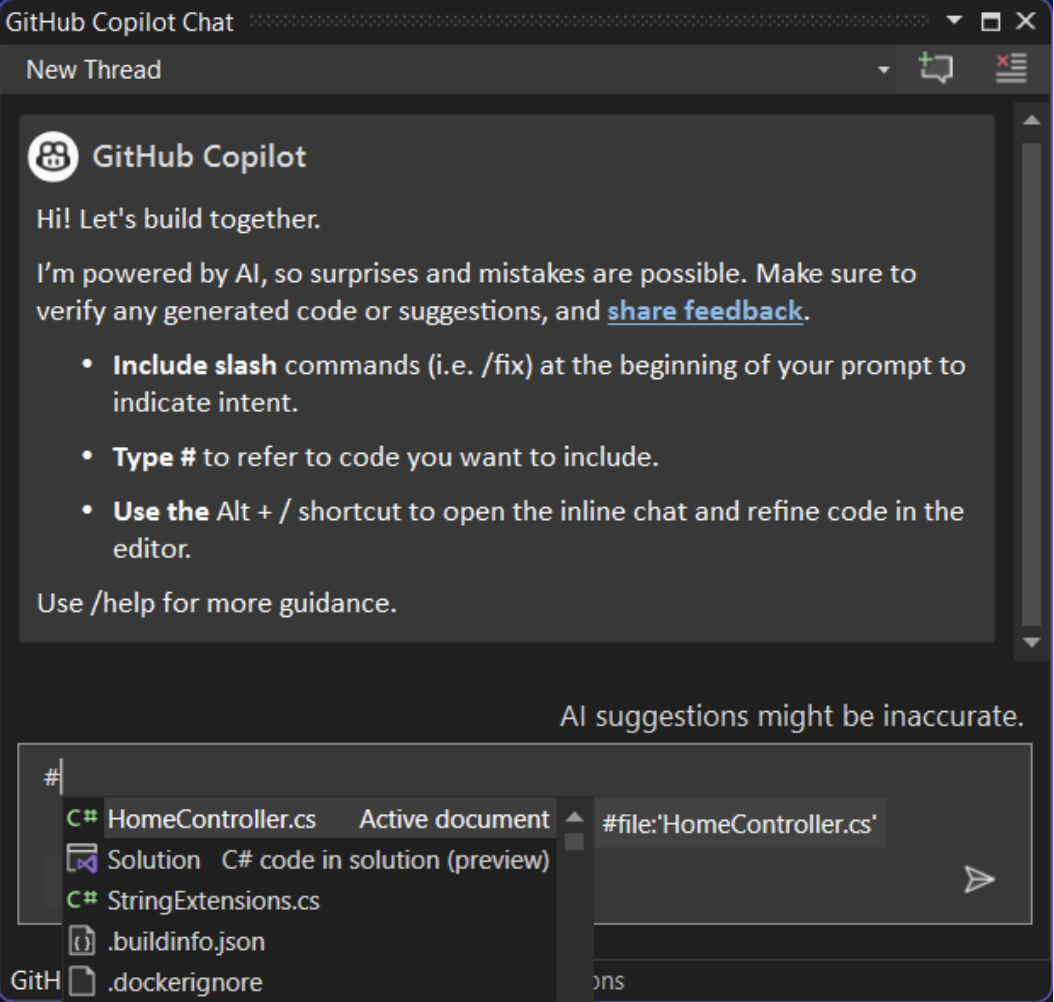The image size is (1054, 1002).
Task: Open the share feedback link
Action: coord(704,311)
